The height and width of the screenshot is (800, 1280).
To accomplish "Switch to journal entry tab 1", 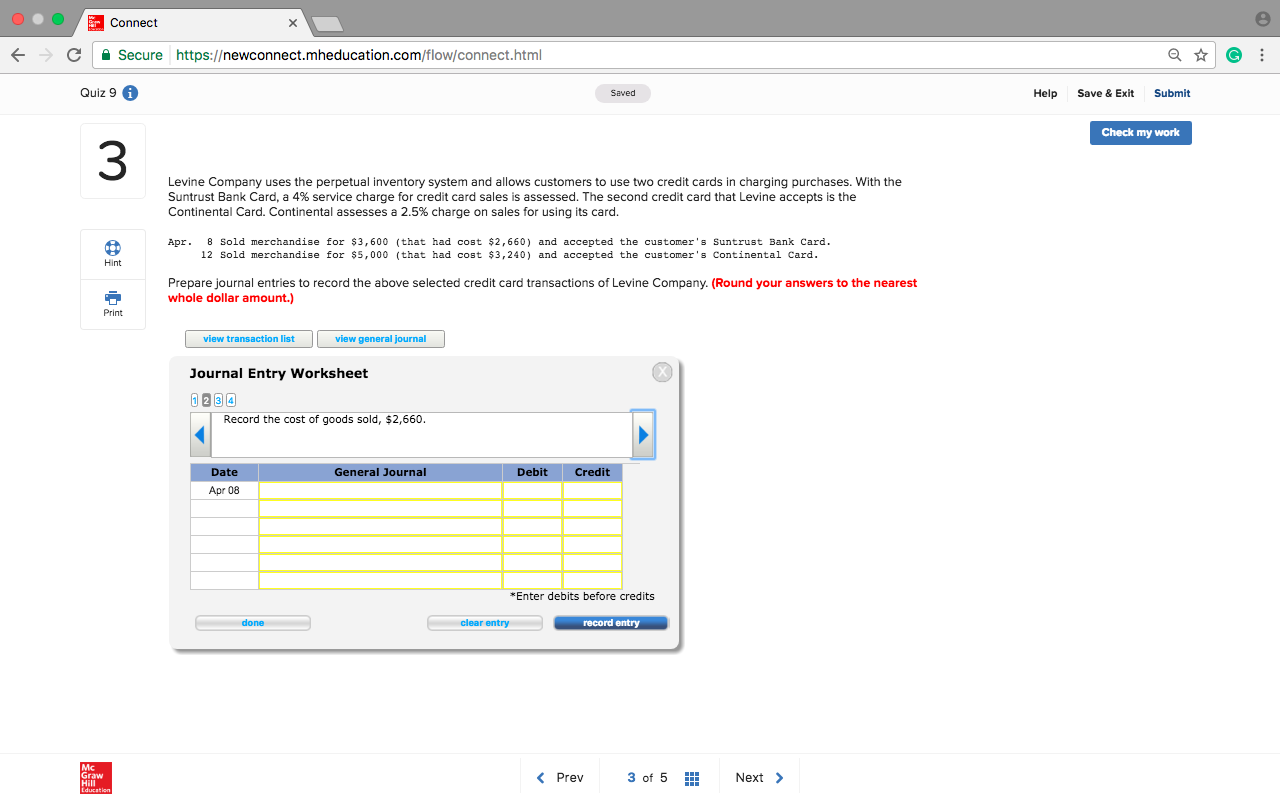I will pos(194,400).
